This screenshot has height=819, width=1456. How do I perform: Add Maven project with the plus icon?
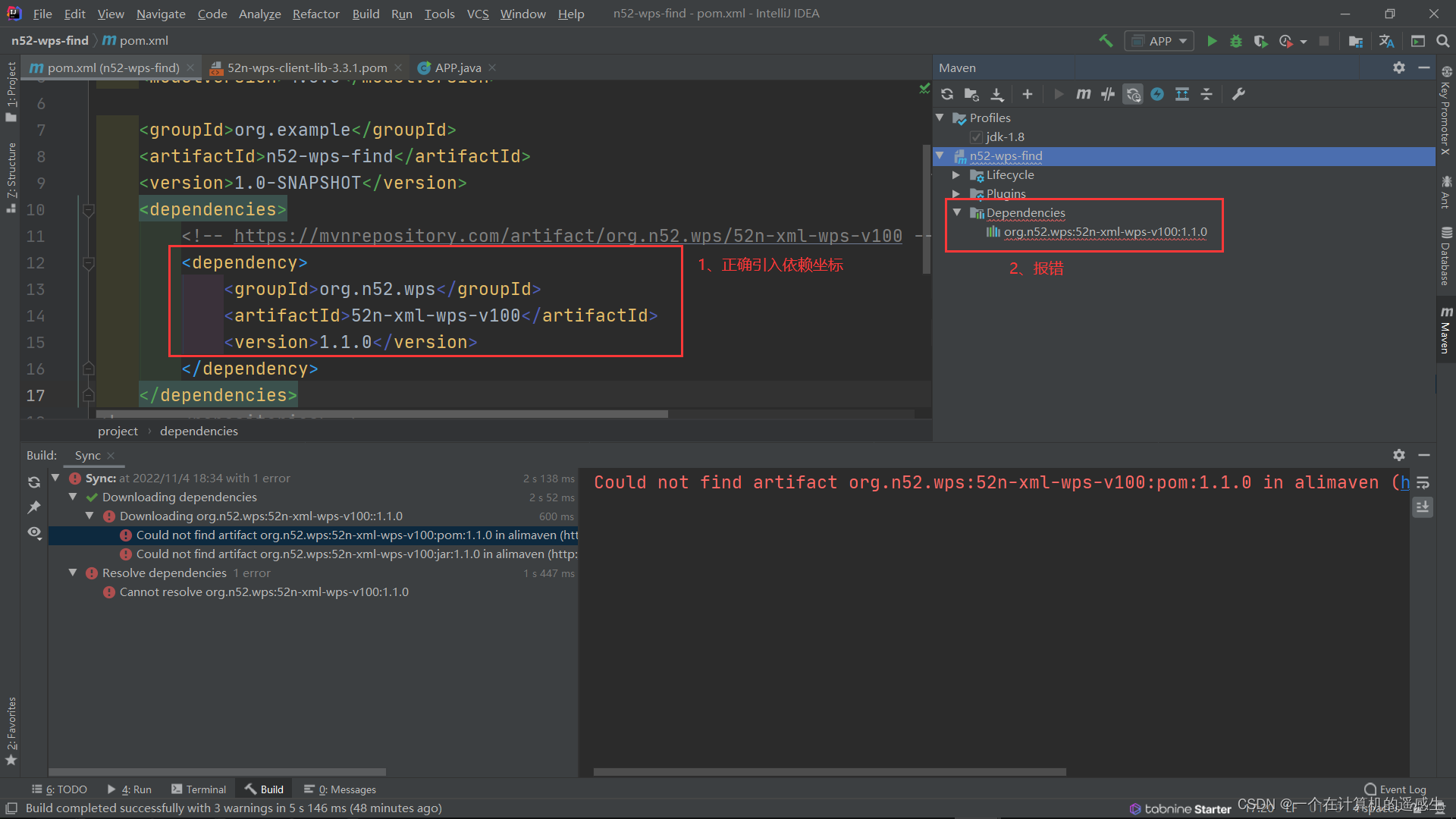click(1028, 94)
